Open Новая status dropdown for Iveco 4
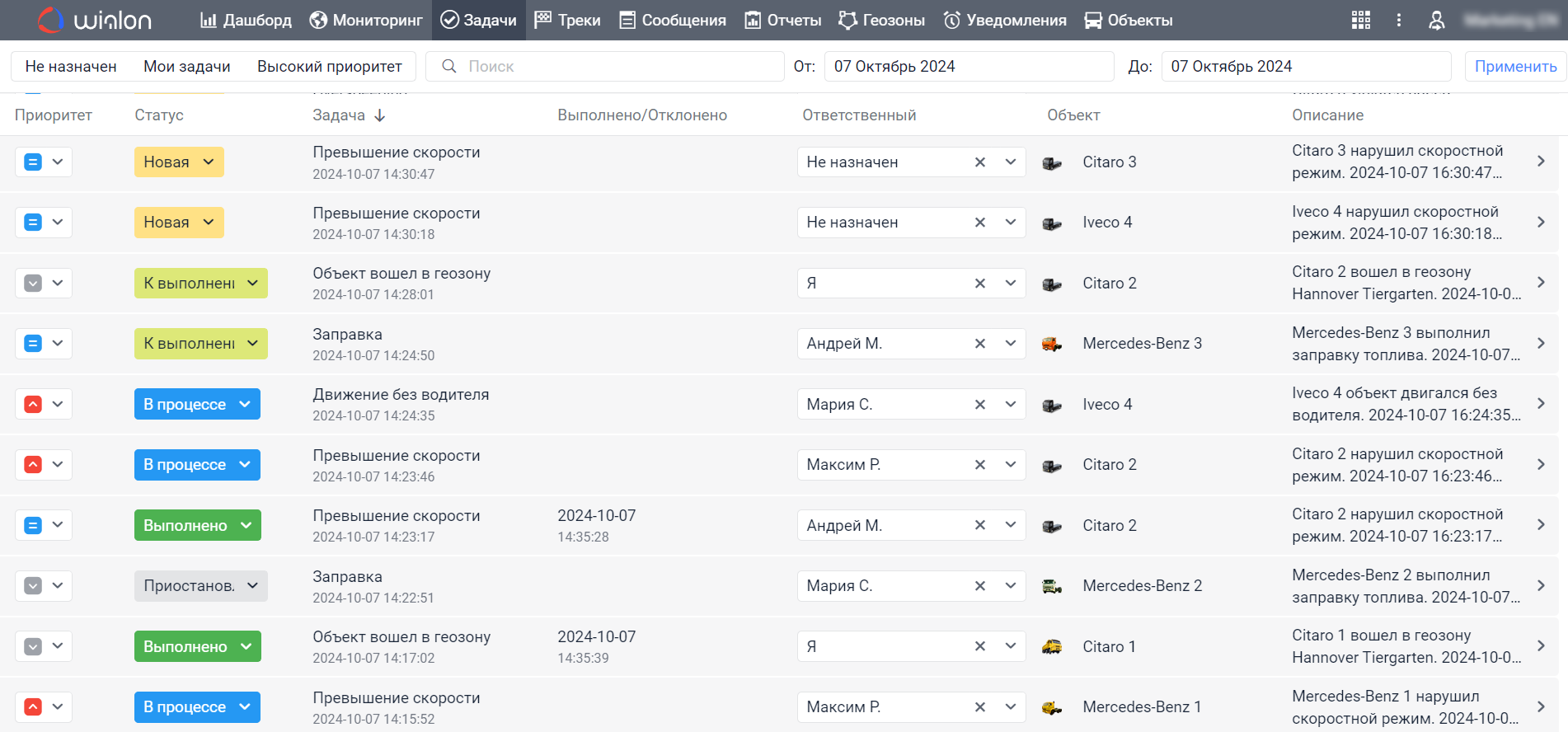This screenshot has height=732, width=1568. click(x=179, y=223)
